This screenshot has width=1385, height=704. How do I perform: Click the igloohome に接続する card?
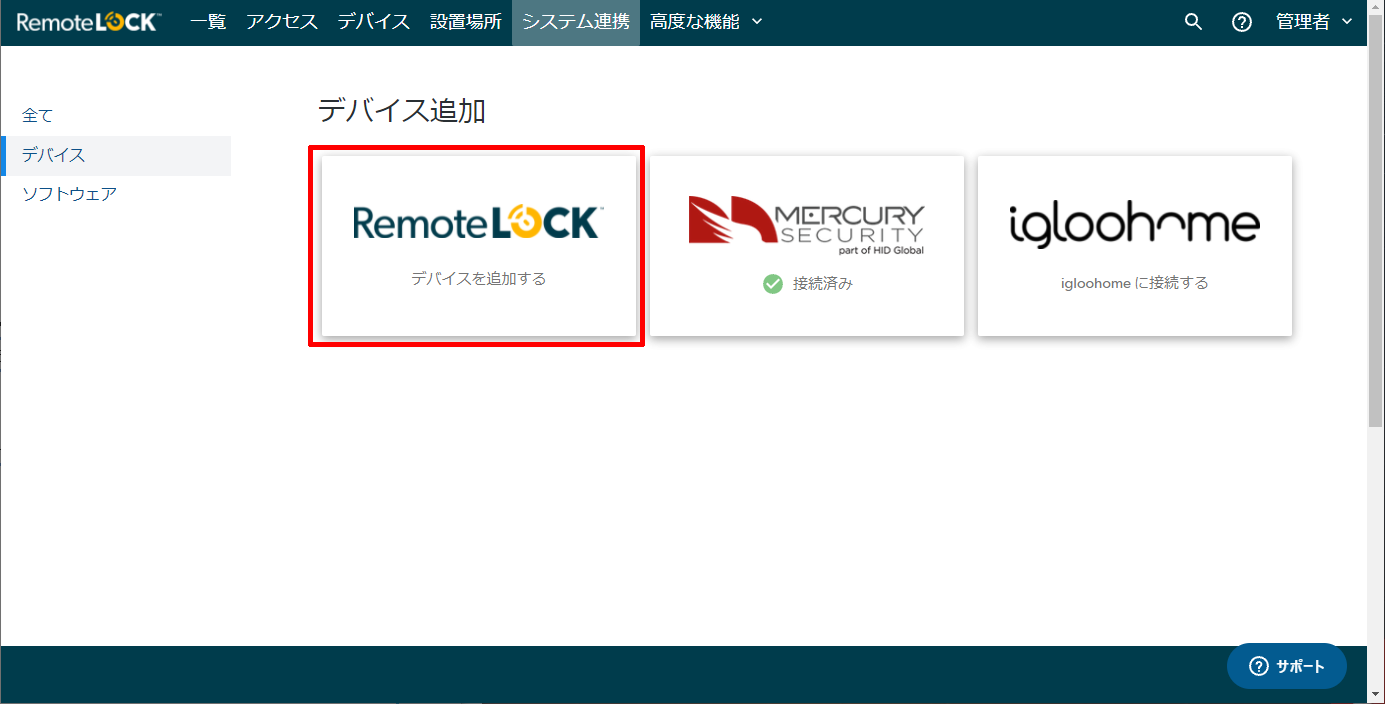[1135, 246]
